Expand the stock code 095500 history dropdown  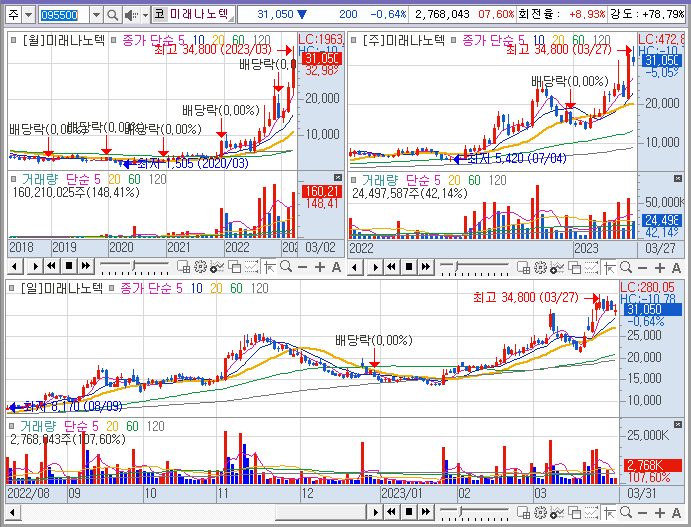(x=97, y=15)
